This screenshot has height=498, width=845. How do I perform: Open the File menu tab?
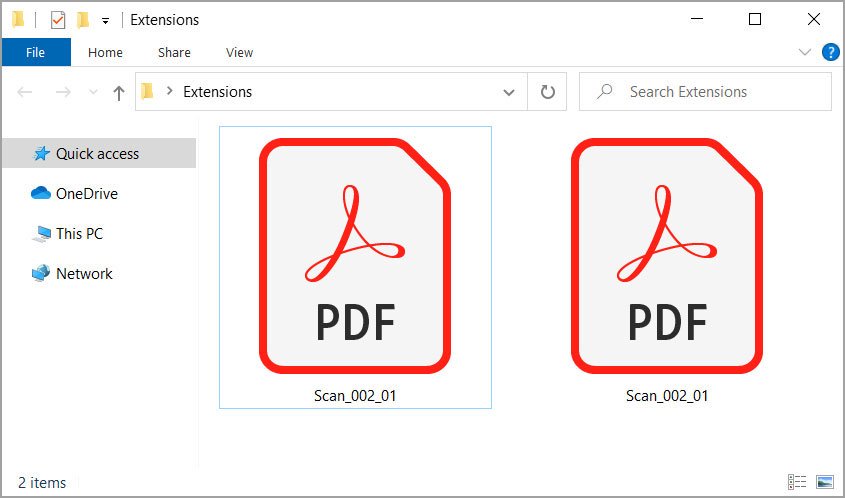(x=36, y=52)
